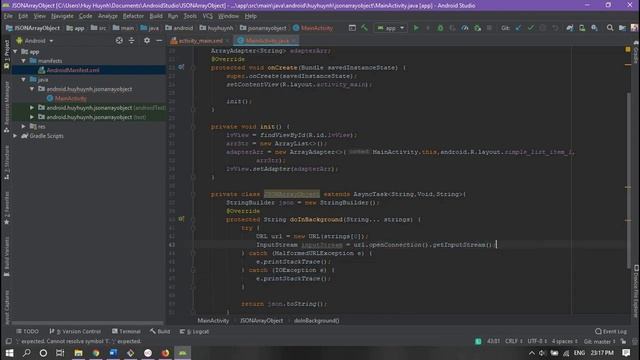This screenshot has height=360, width=640.
Task: Click the yellow inspection indicator at editor top-right
Action: [x=628, y=49]
